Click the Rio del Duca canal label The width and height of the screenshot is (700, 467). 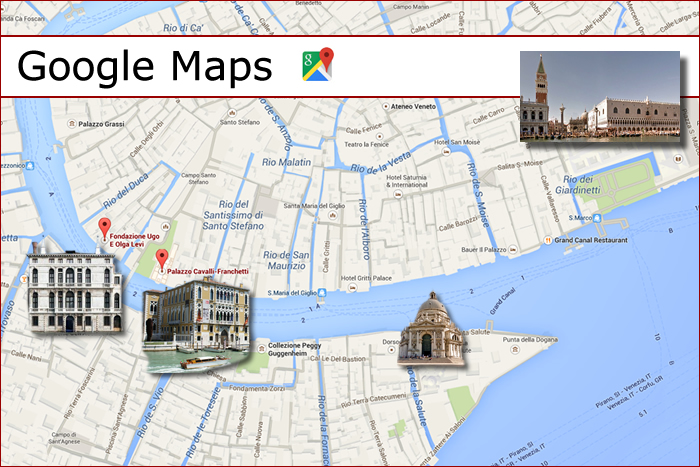click(x=125, y=191)
